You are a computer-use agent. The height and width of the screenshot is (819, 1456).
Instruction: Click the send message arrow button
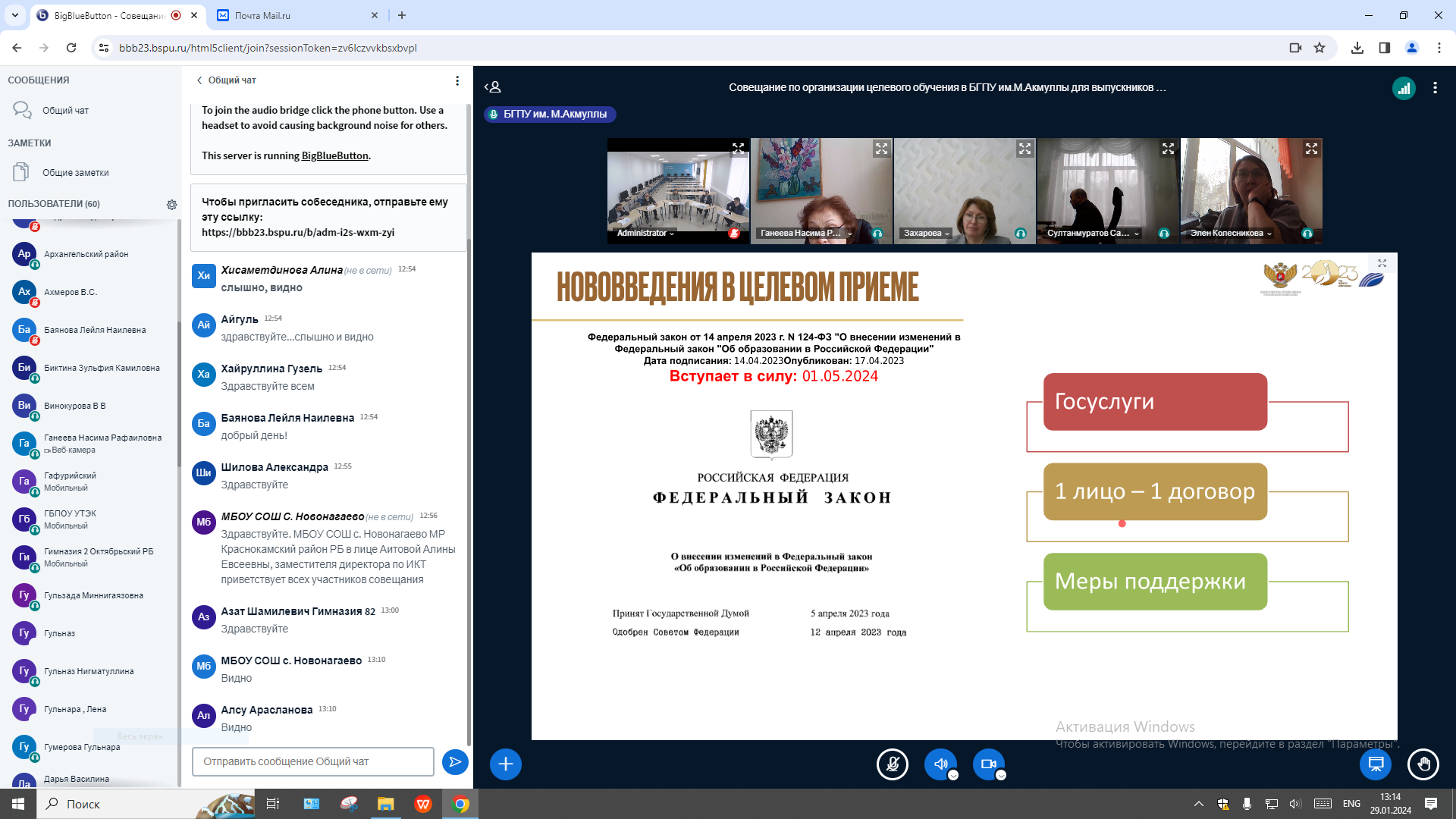(455, 762)
